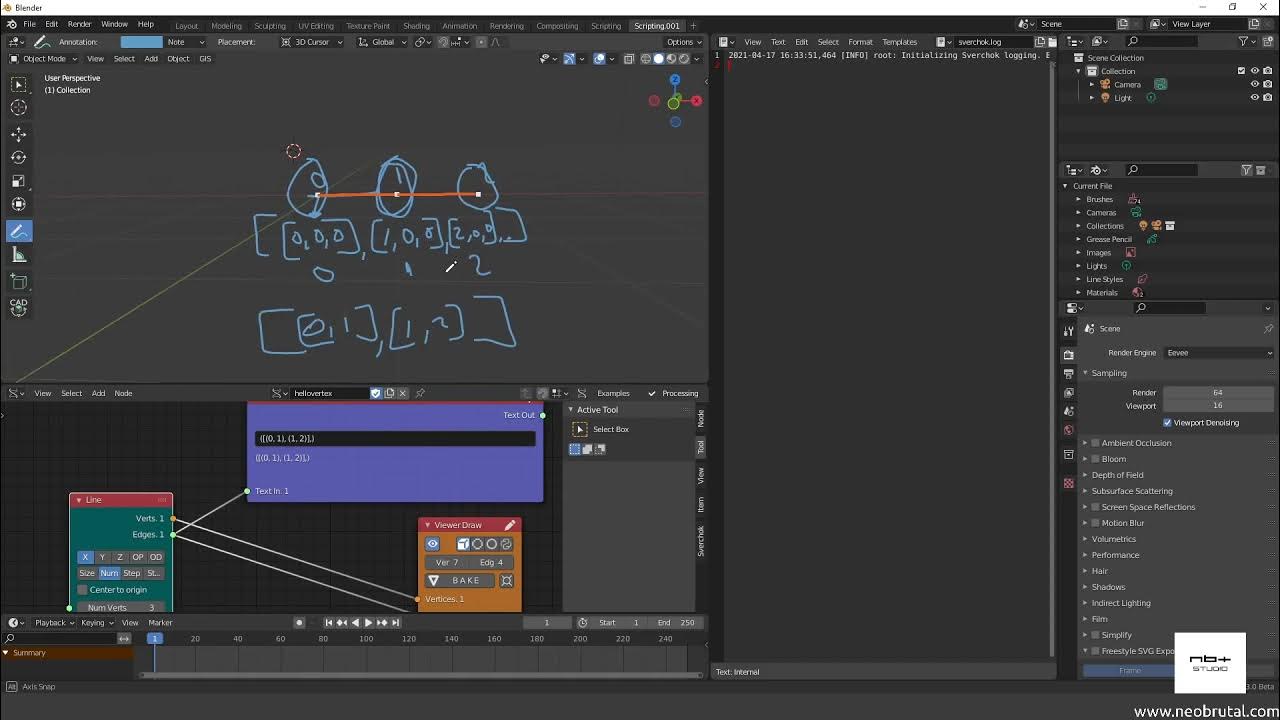Switch viewport to rendered shading sphere
The image size is (1280, 720).
[682, 59]
